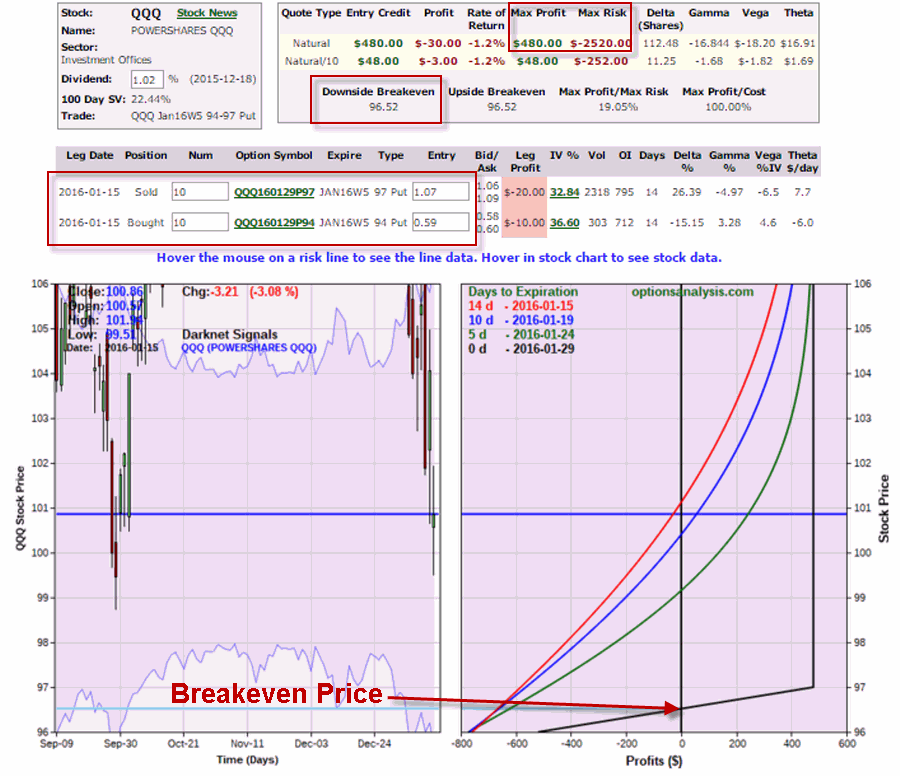Click the Theta $/day value '7.7'
This screenshot has width=900, height=776.
pos(802,192)
